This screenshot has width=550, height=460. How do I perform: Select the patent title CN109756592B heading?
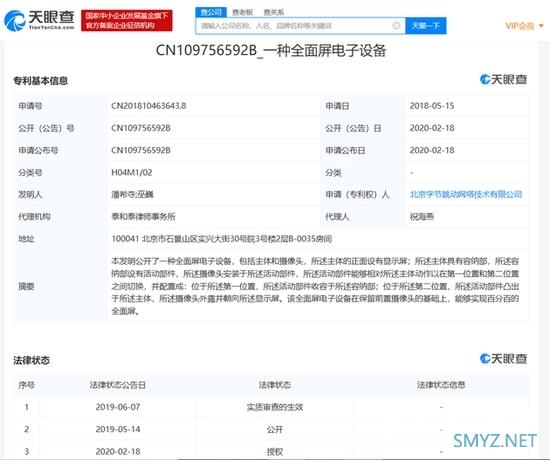(271, 51)
